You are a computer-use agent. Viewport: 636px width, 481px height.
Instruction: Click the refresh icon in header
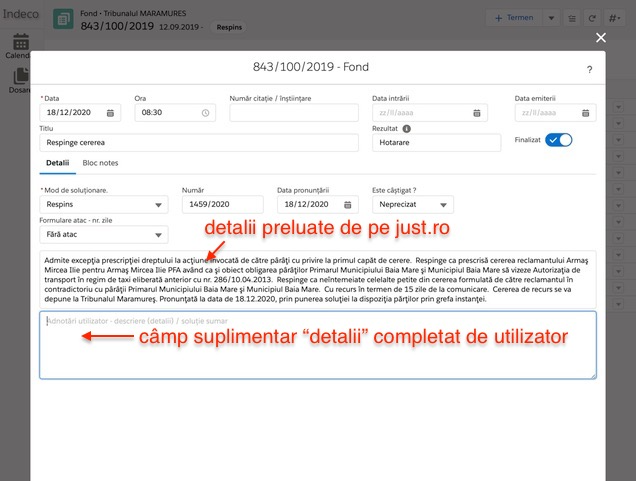point(594,19)
